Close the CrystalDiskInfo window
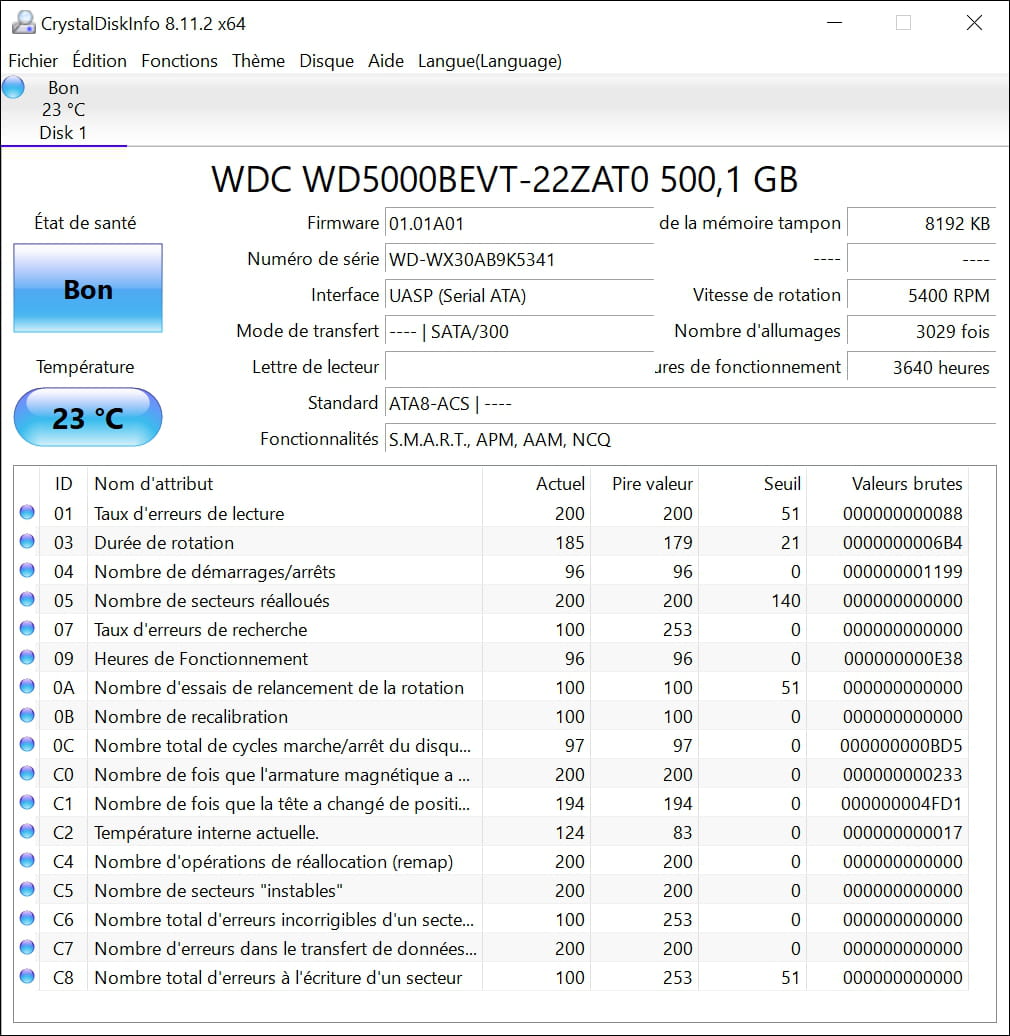Screen dimensions: 1010x1036 pos(974,23)
